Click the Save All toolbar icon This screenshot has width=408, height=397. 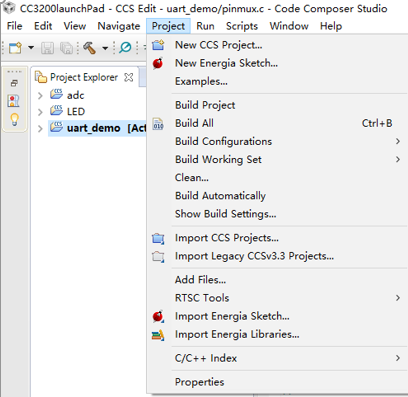tap(66, 48)
